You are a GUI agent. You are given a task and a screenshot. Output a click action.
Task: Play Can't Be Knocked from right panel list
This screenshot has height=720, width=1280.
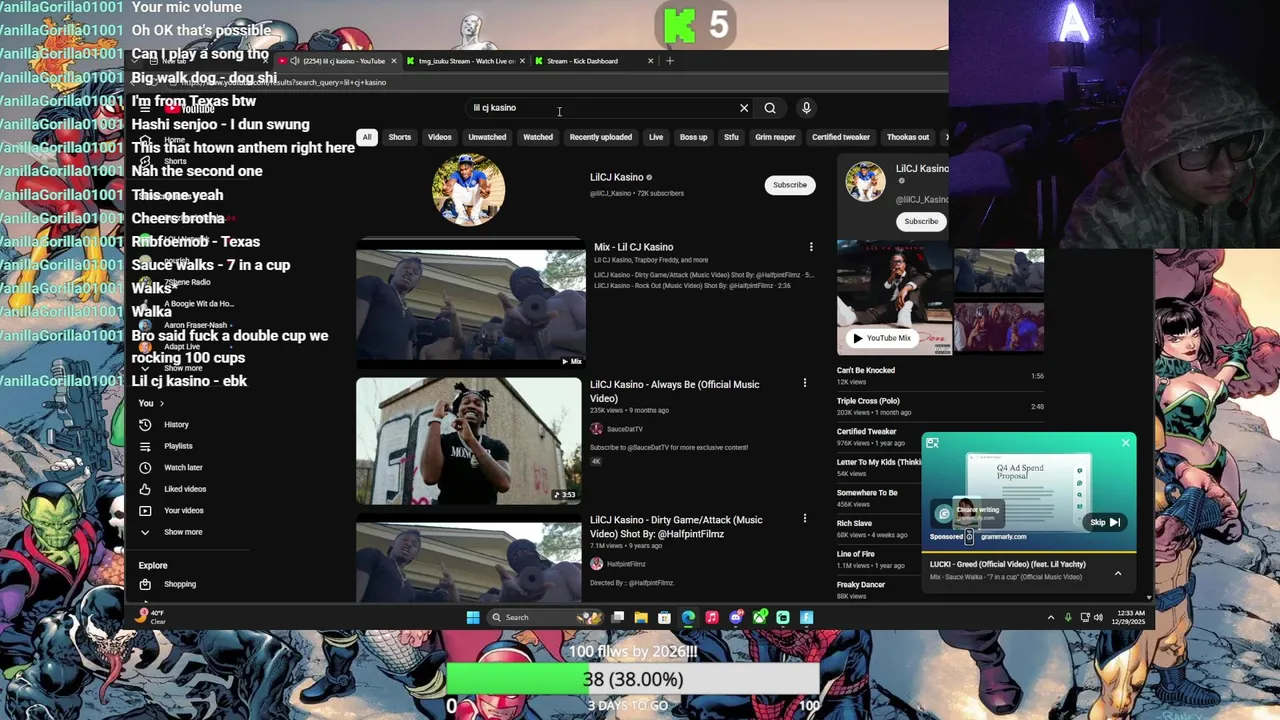940,376
